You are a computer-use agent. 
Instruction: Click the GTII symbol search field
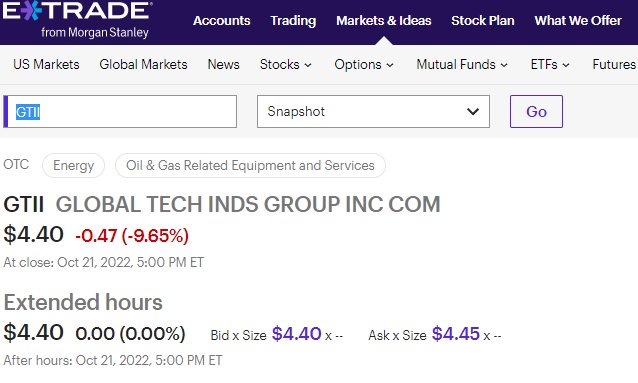click(120, 112)
